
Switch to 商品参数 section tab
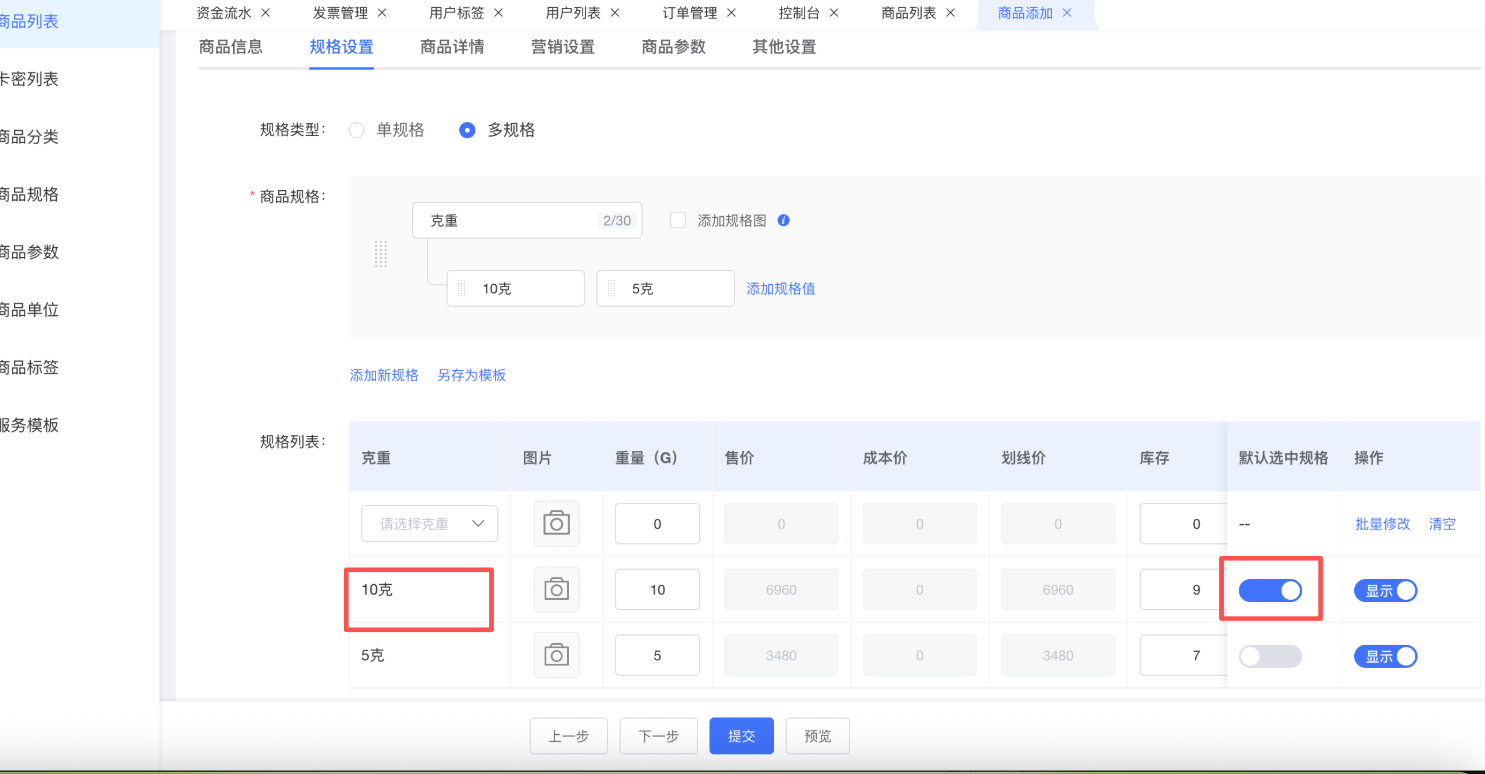674,47
